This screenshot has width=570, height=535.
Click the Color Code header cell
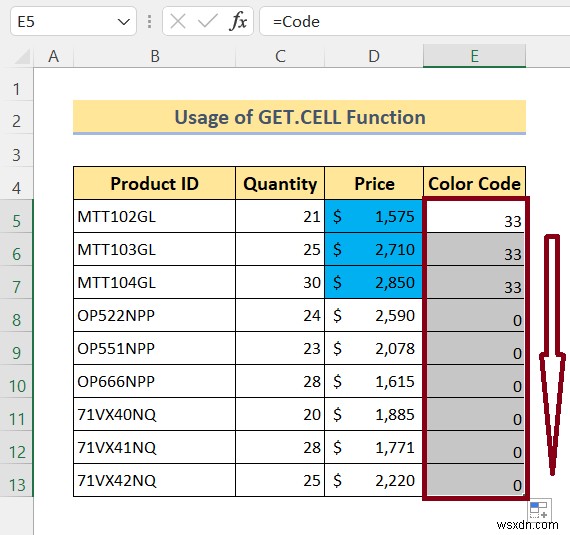click(x=474, y=183)
